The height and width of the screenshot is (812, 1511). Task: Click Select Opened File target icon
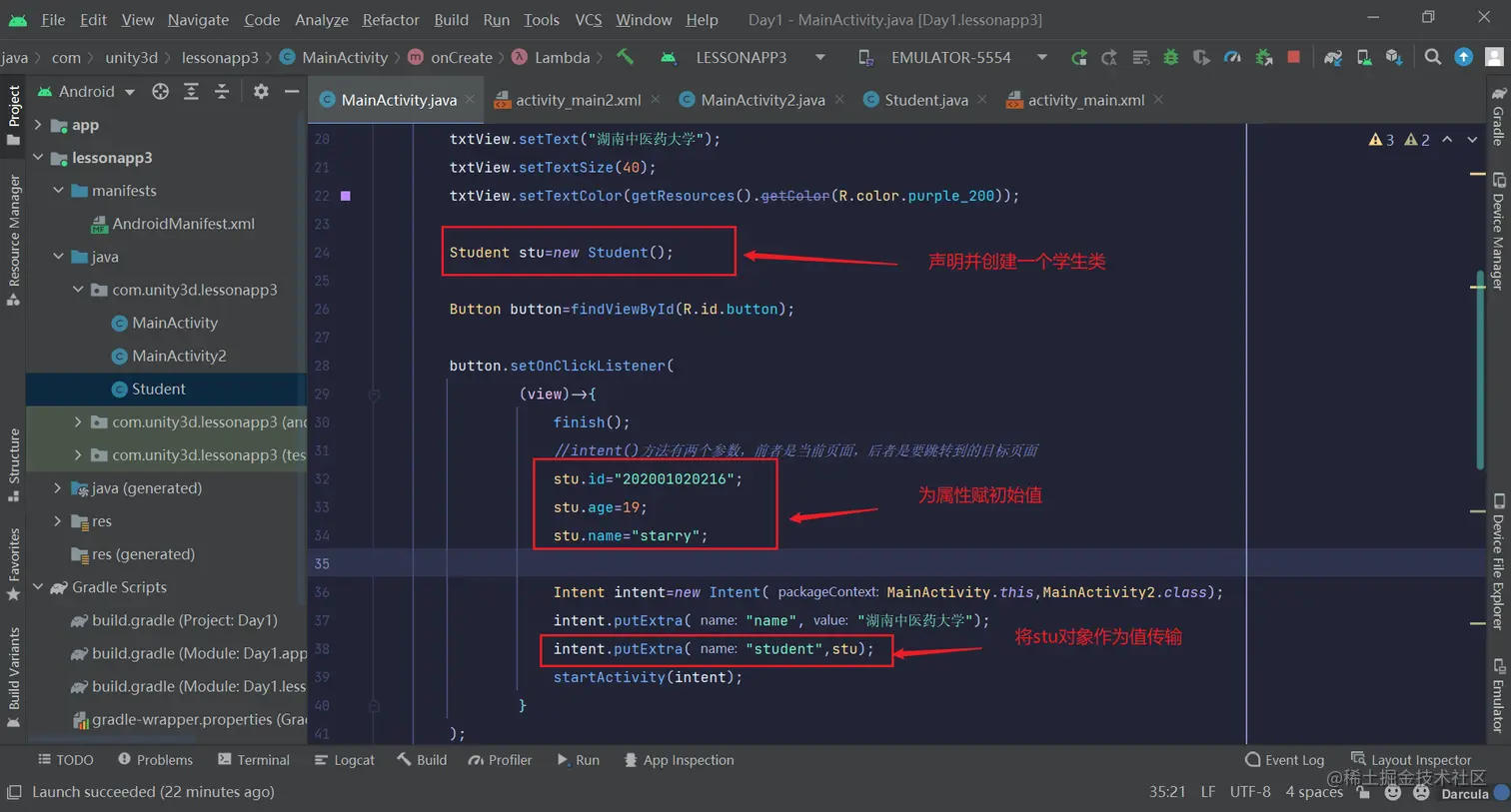(160, 92)
